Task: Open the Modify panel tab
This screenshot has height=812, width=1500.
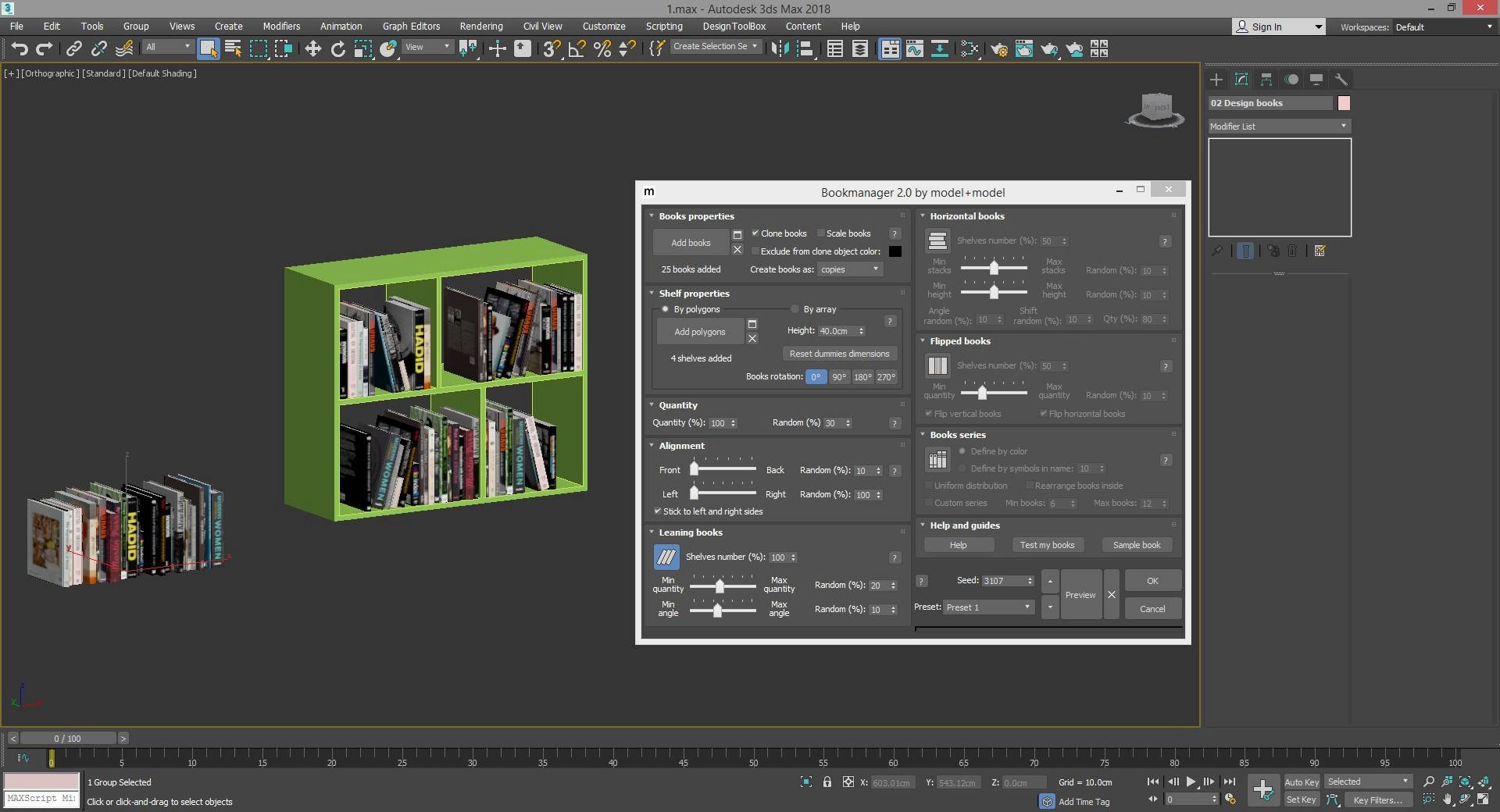Action: click(1241, 80)
